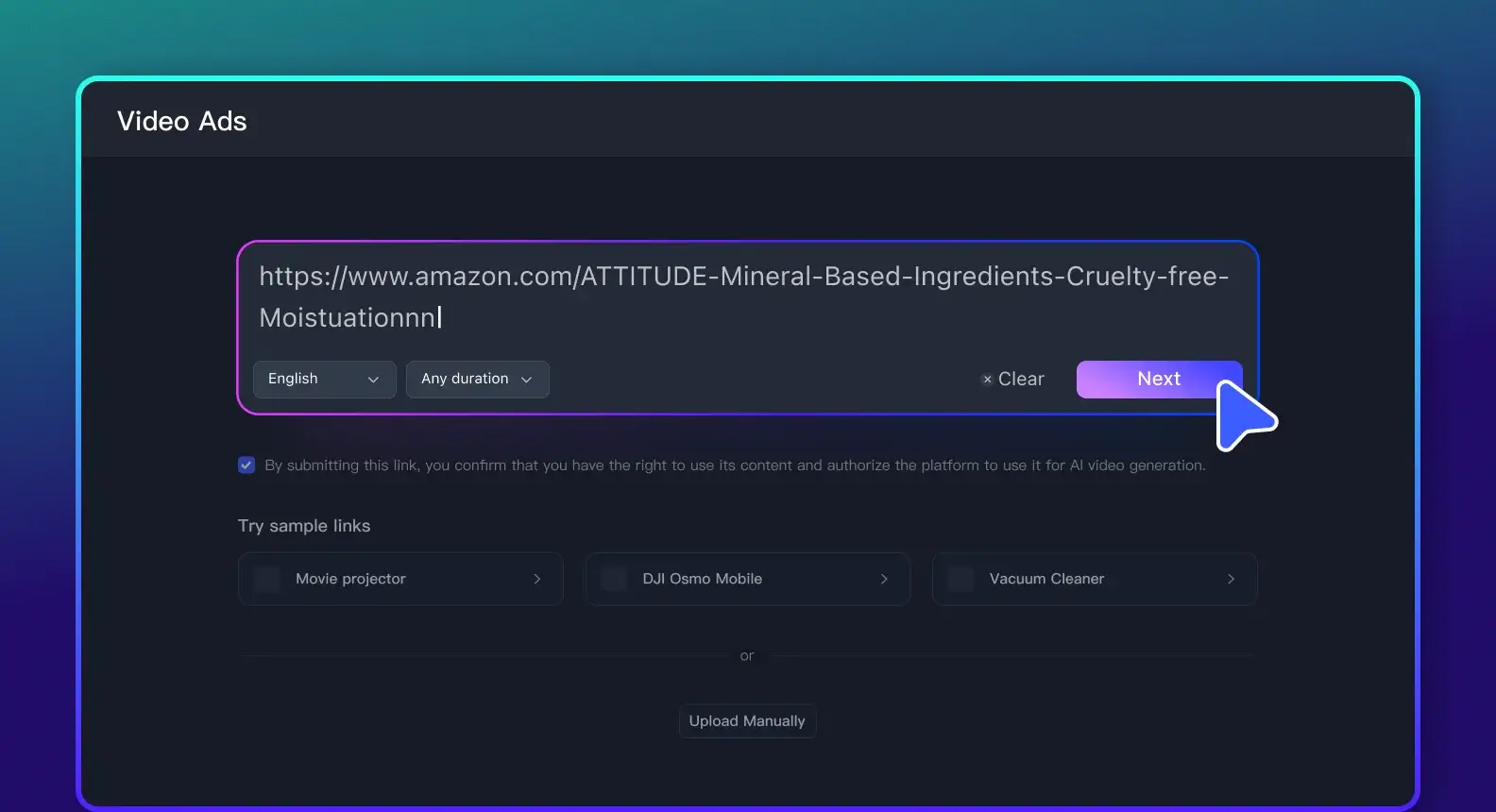Click the arrow on Movie projector card

537,579
